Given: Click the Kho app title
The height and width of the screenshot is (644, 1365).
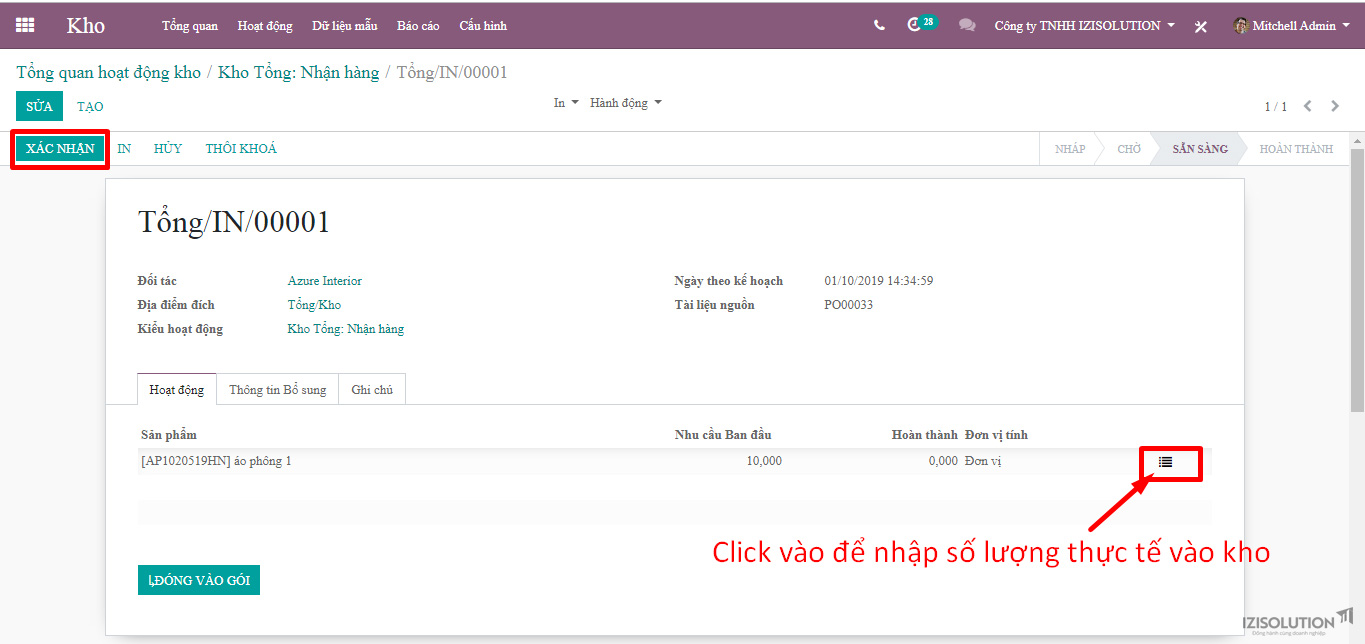Looking at the screenshot, I should point(86,25).
